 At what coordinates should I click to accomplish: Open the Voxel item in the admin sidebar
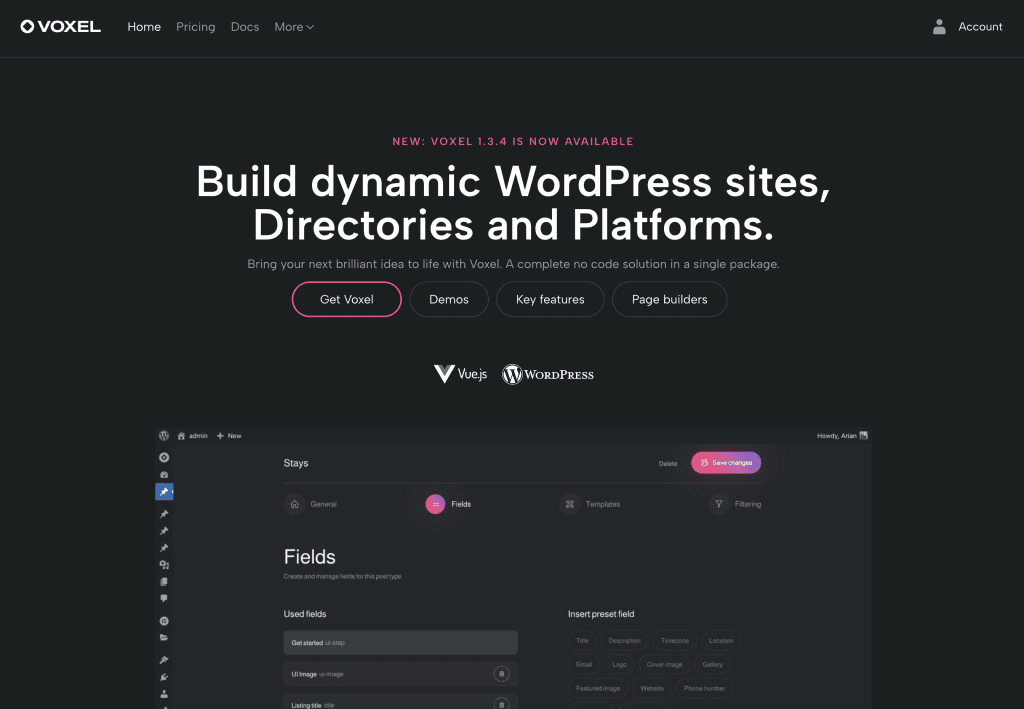tap(164, 458)
